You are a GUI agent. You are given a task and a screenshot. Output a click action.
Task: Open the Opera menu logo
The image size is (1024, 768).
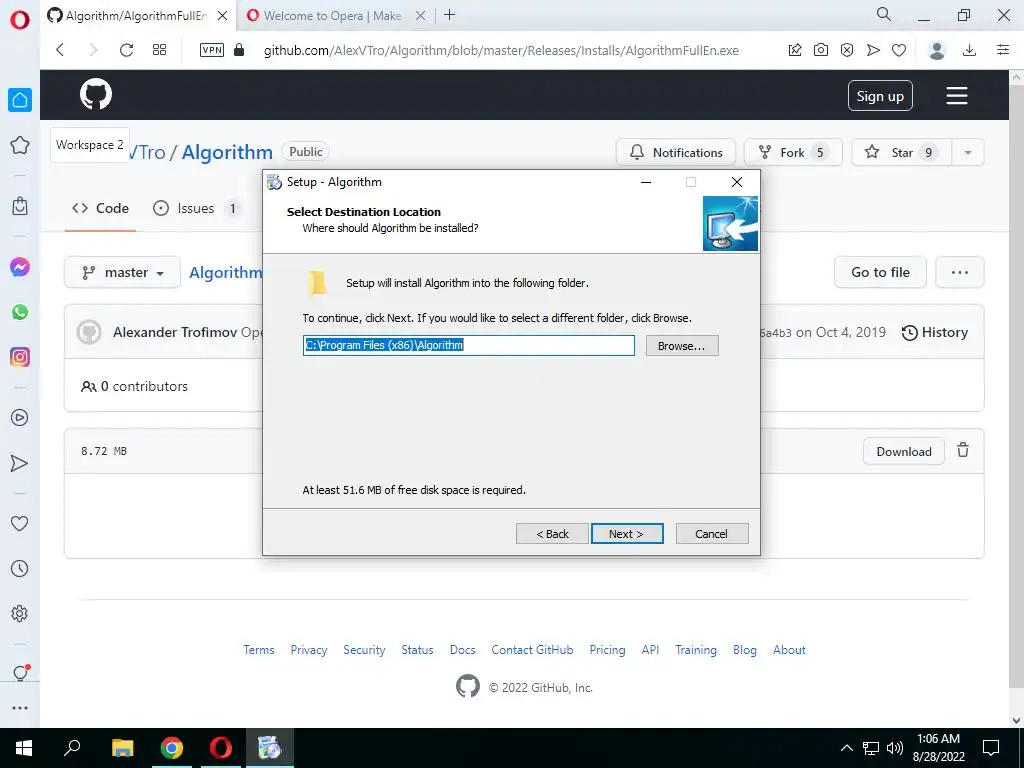pyautogui.click(x=20, y=20)
